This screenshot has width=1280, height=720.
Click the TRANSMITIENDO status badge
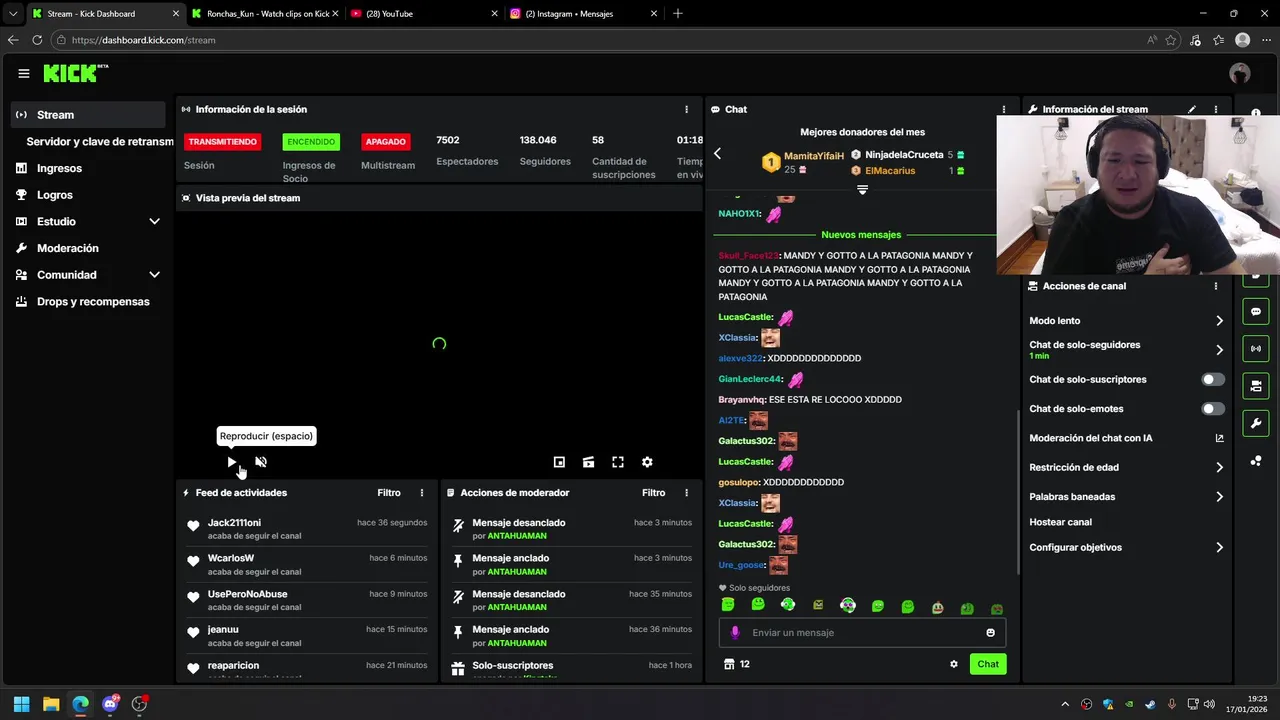click(223, 142)
